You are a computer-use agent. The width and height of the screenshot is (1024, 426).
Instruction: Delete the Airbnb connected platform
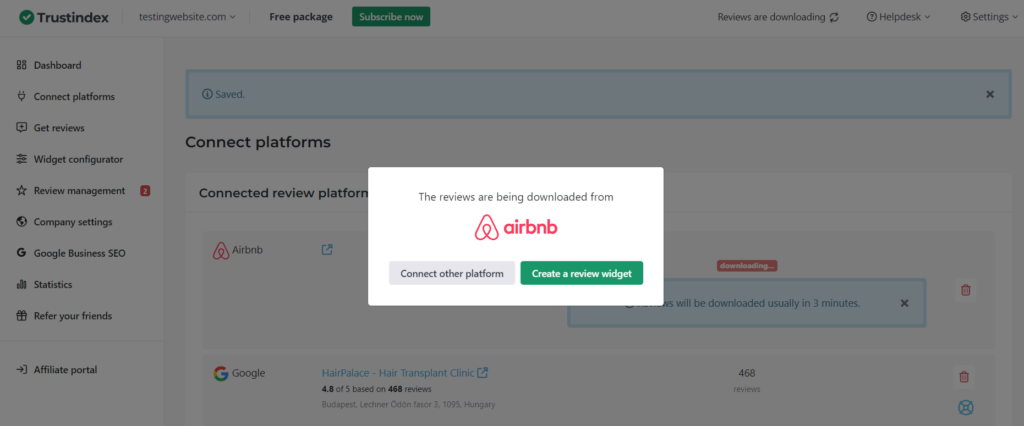click(965, 289)
